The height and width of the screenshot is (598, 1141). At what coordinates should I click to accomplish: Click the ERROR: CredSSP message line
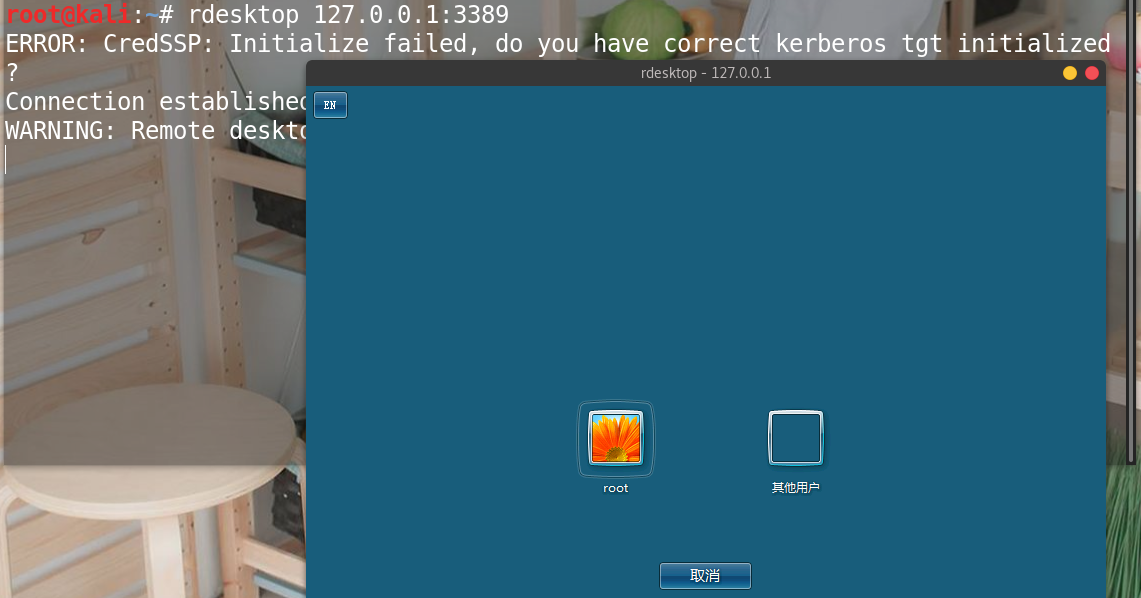click(558, 44)
